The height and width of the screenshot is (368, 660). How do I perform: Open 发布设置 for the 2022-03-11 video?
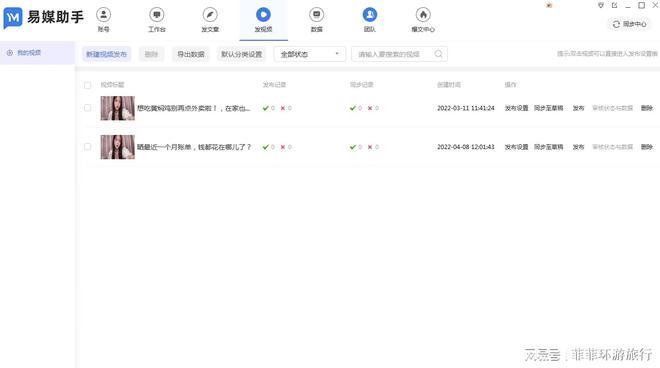516,108
